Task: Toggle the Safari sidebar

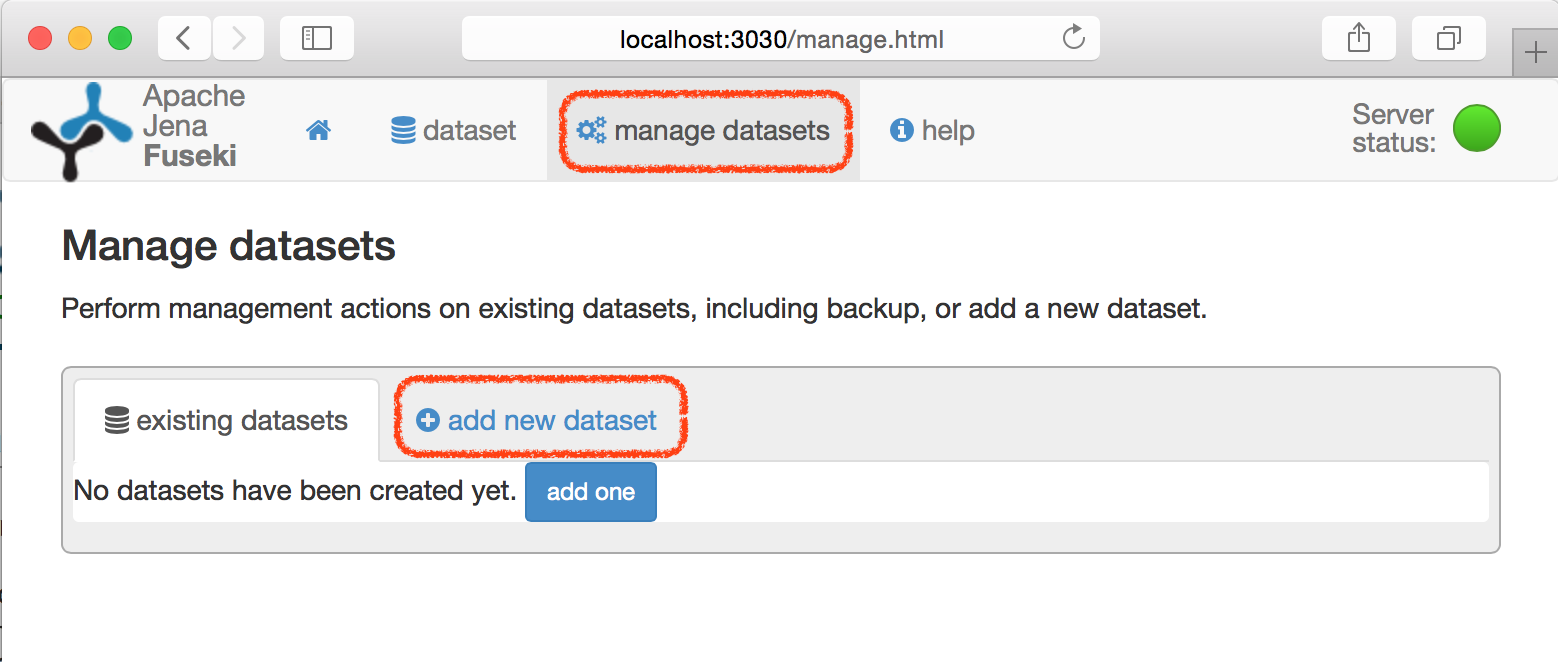Action: tap(316, 37)
